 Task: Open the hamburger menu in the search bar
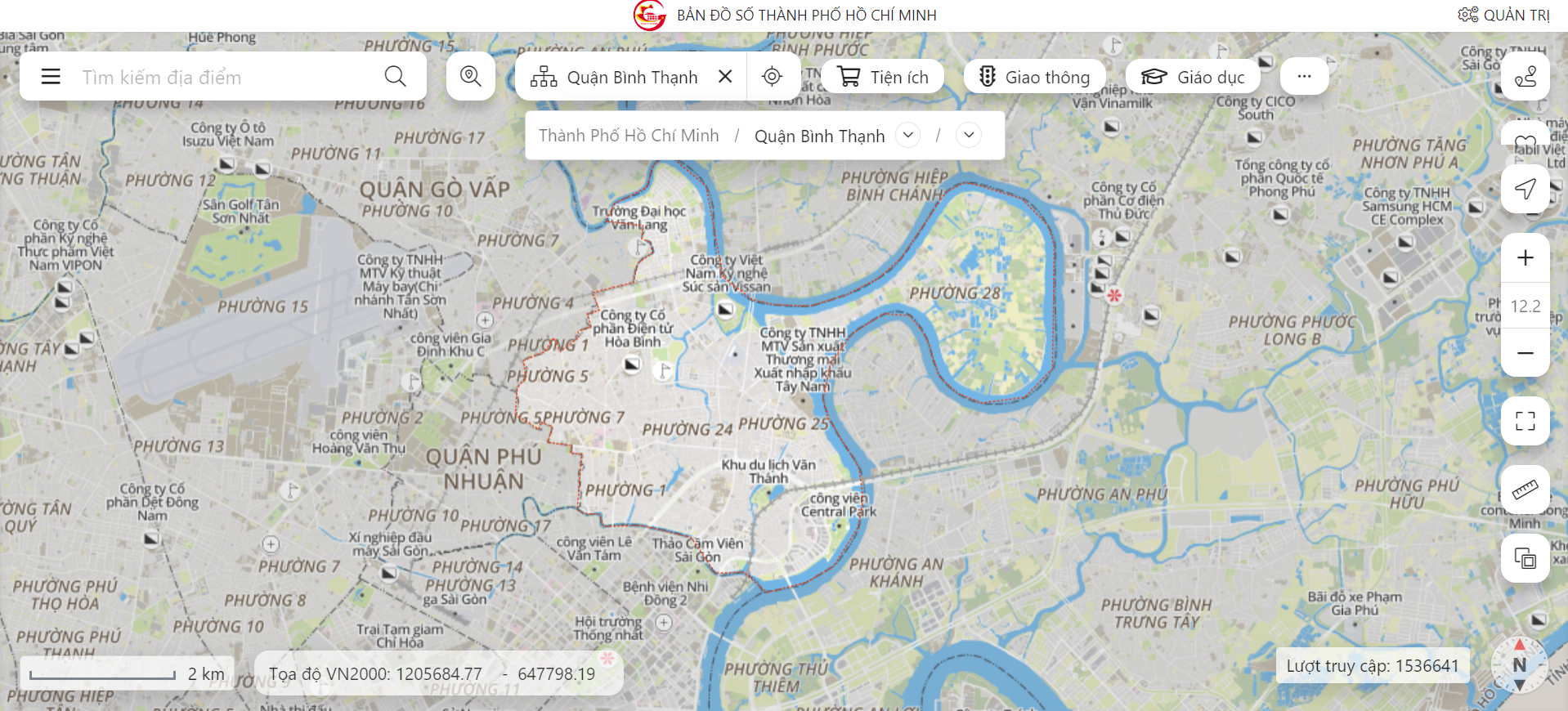point(51,77)
